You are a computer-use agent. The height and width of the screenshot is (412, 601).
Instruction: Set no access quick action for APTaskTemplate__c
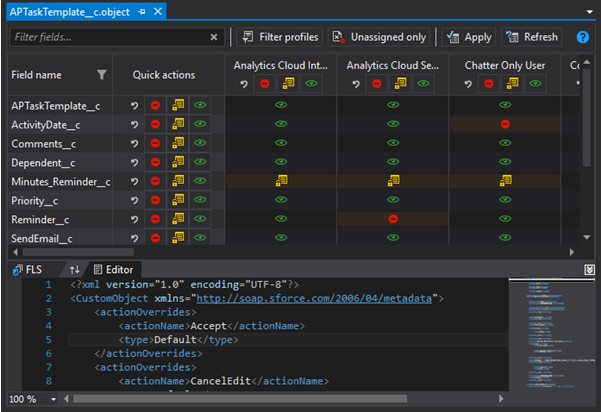click(155, 105)
